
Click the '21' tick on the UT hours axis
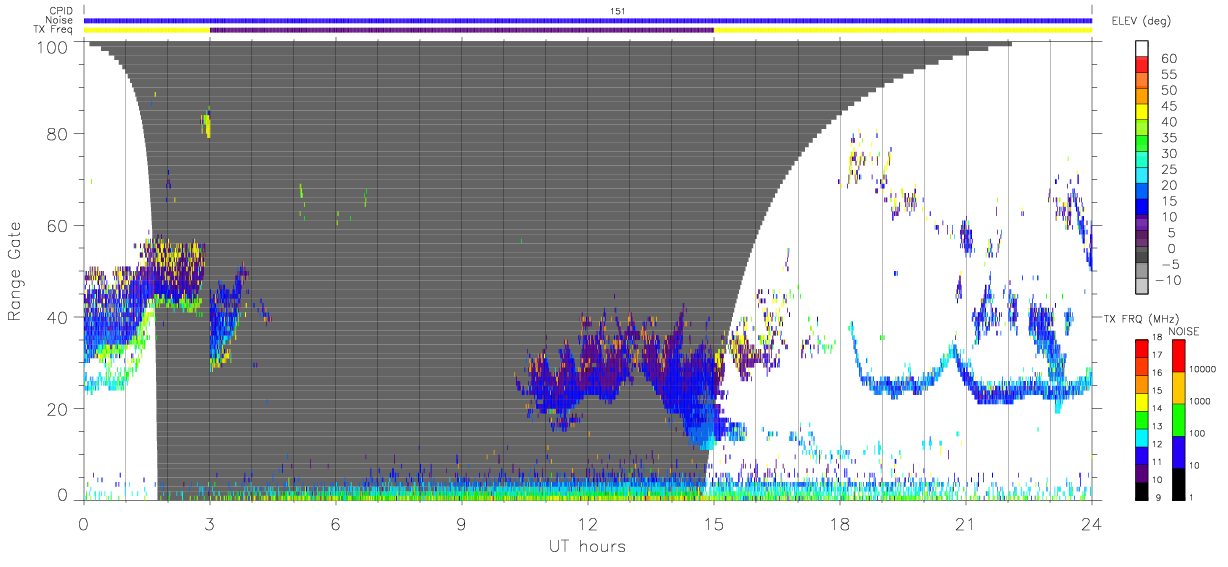coord(965,523)
